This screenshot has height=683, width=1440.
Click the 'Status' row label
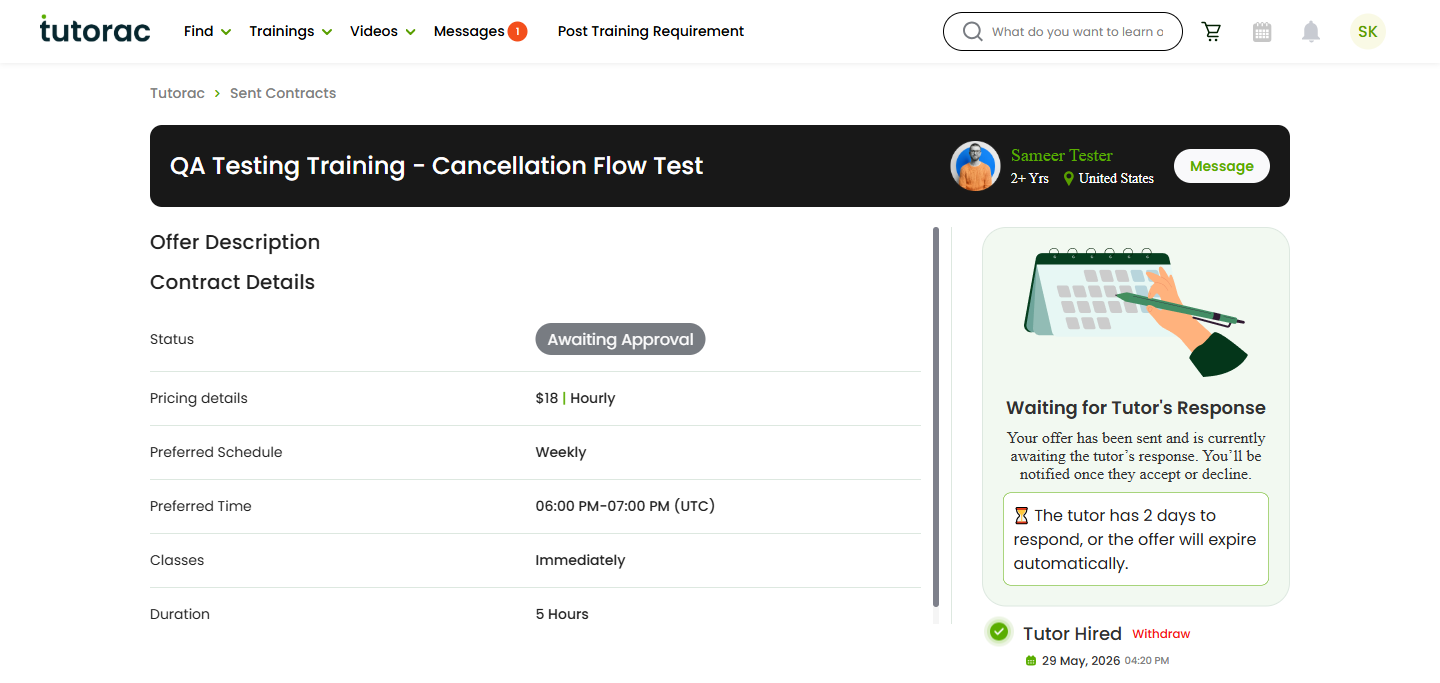pyautogui.click(x=172, y=339)
